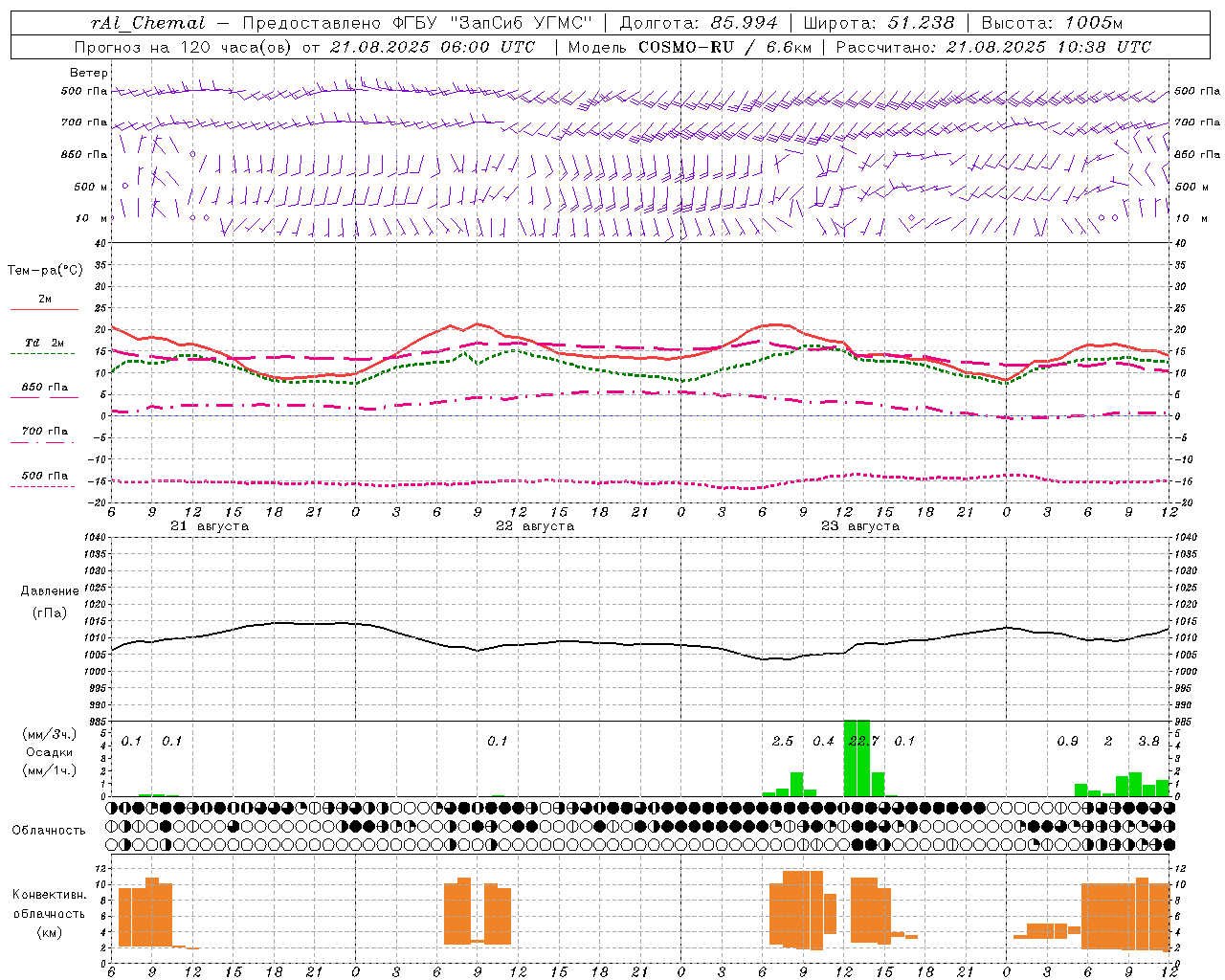Click the 850 гПа temperature legend entry
Image resolution: width=1225 pixels, height=980 pixels.
point(44,388)
